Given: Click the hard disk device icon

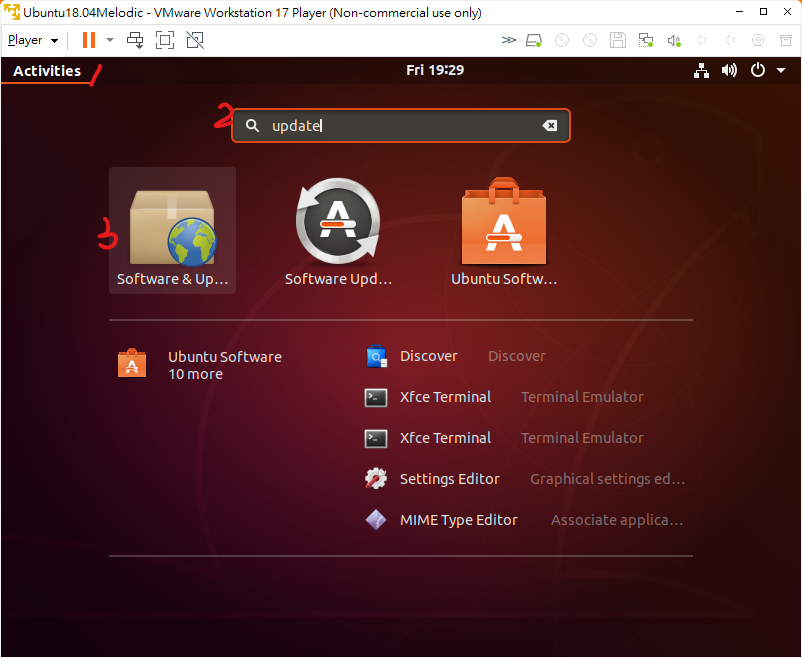Looking at the screenshot, I should (x=534, y=40).
